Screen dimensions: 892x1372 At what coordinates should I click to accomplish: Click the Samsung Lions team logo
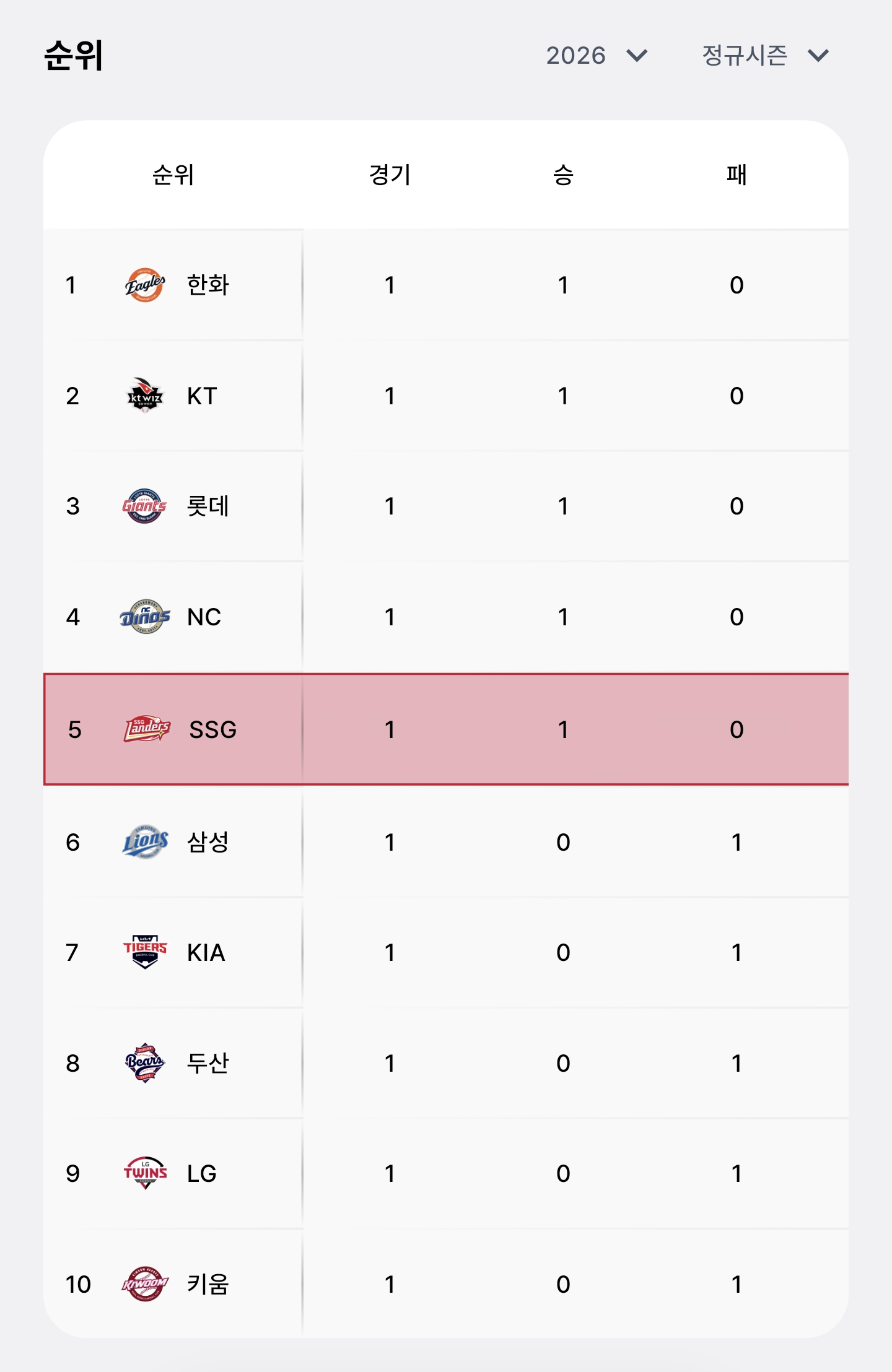[x=146, y=842]
